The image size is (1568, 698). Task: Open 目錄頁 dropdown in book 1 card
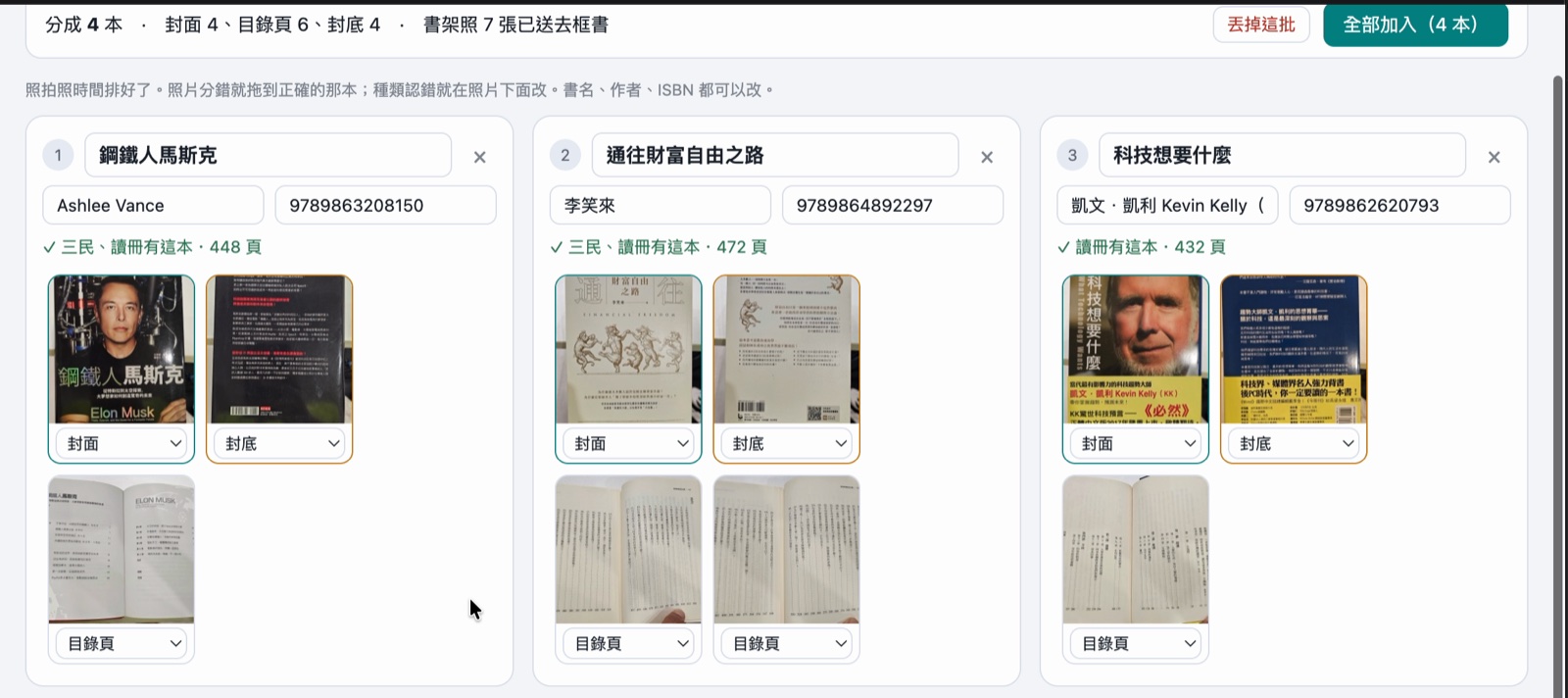click(x=122, y=643)
